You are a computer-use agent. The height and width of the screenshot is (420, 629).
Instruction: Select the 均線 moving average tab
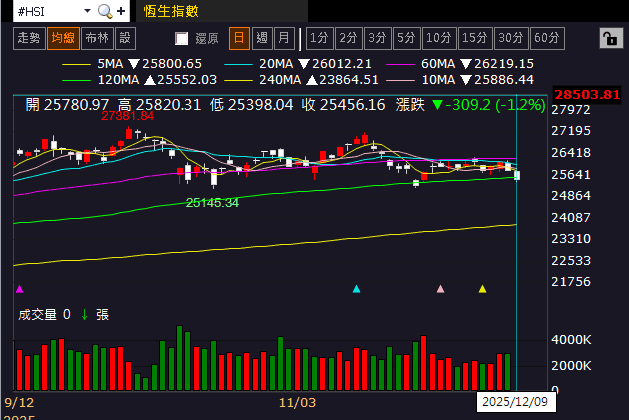coord(63,39)
